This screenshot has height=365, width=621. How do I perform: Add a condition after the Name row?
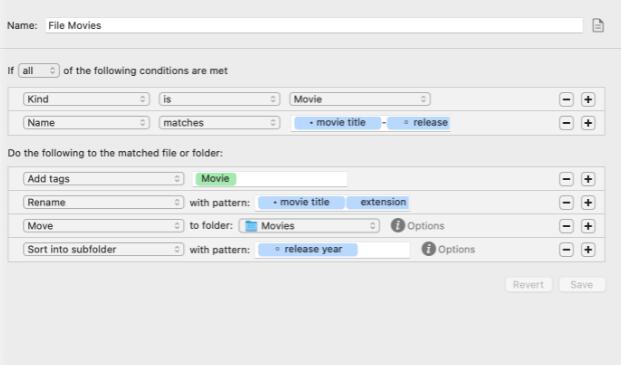tap(588, 123)
